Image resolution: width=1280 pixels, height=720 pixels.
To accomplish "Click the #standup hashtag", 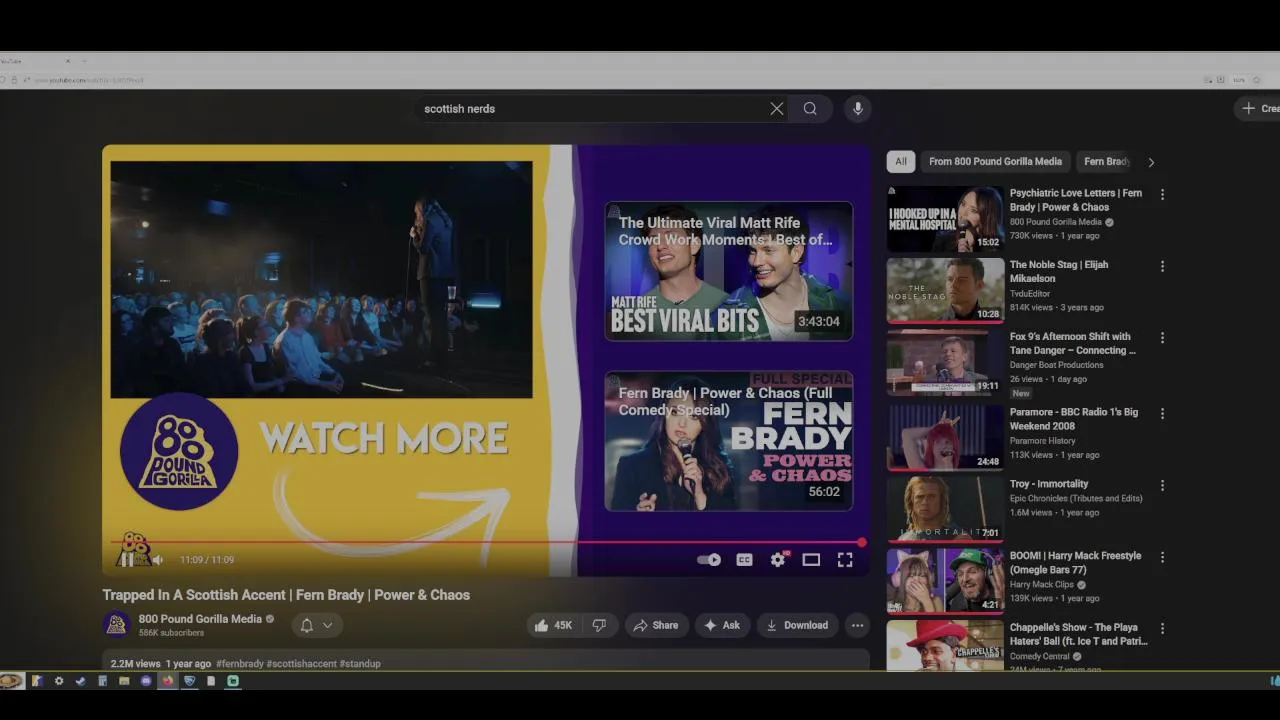I will [360, 664].
